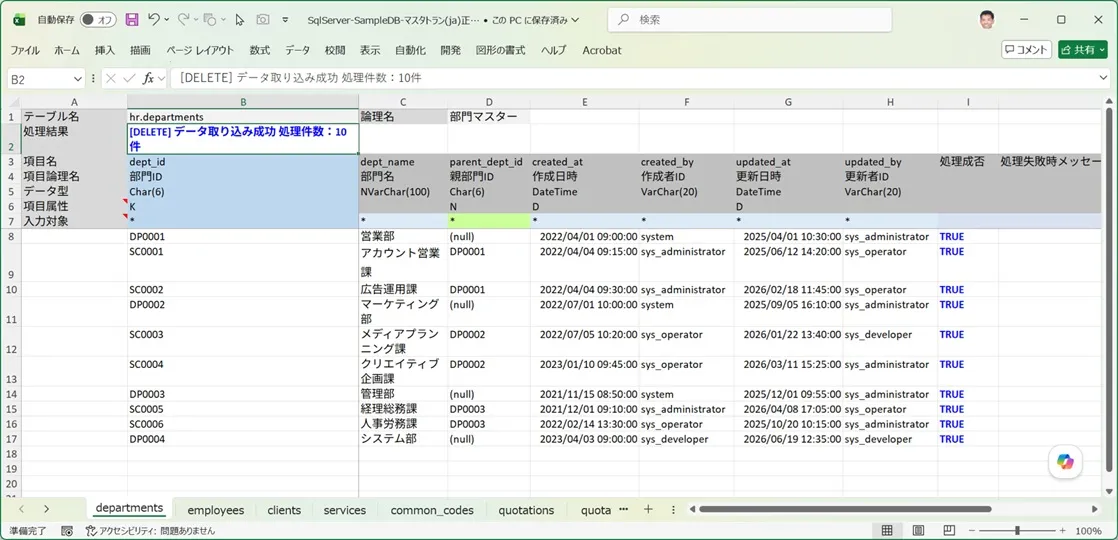
Task: Open the Acrobat ribbon tab
Action: point(602,50)
